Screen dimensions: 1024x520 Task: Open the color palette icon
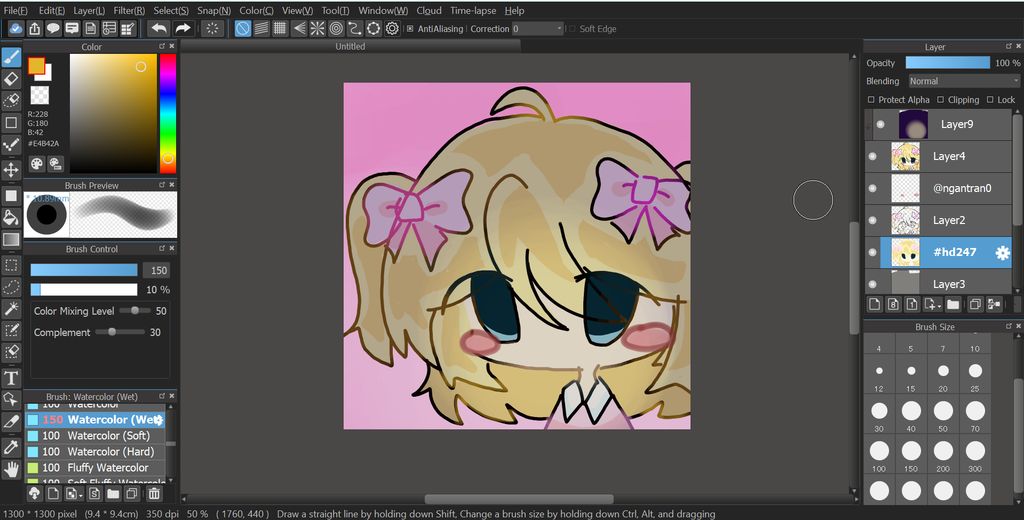coord(37,163)
